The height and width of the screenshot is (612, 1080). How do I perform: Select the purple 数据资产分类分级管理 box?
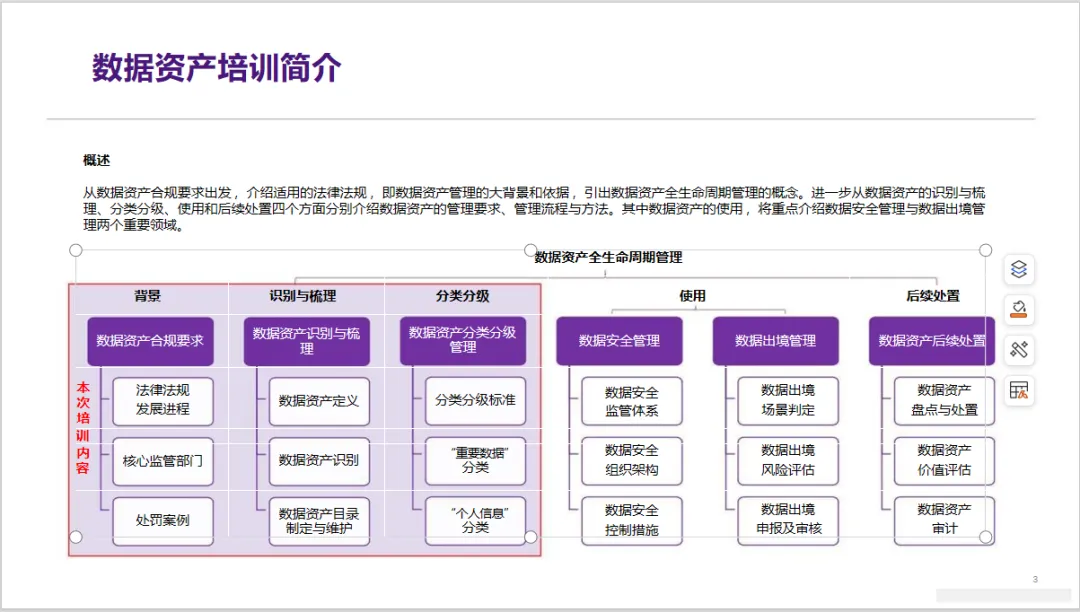click(463, 340)
